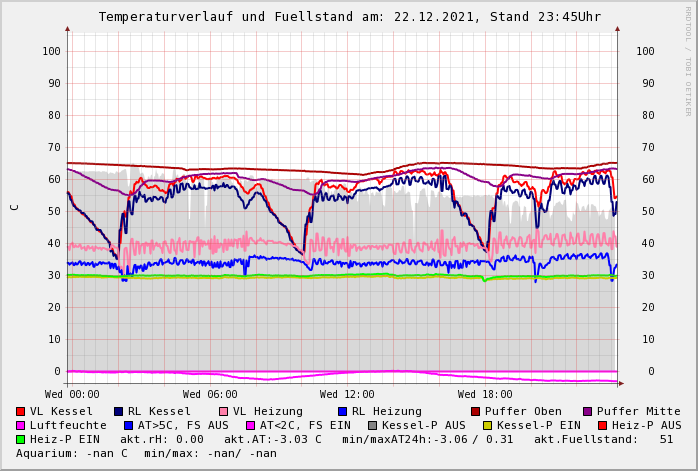The height and width of the screenshot is (471, 698).
Task: Select the blue RL Heizung legend swatch
Action: 342,411
